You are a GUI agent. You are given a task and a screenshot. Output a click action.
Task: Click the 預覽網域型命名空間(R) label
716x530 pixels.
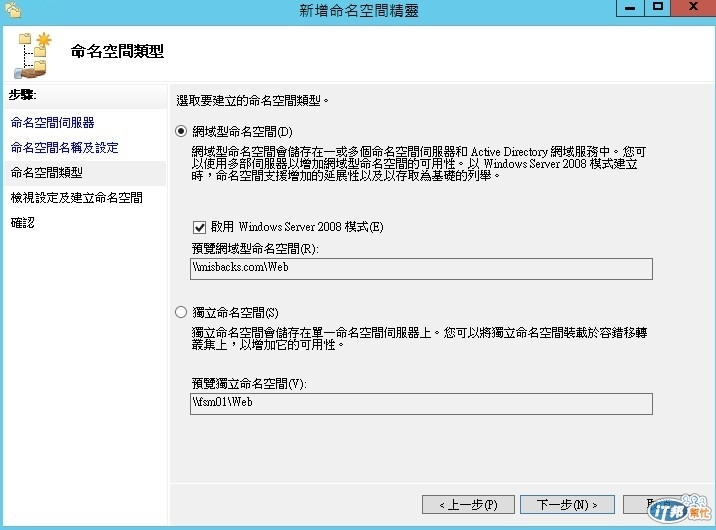click(255, 248)
